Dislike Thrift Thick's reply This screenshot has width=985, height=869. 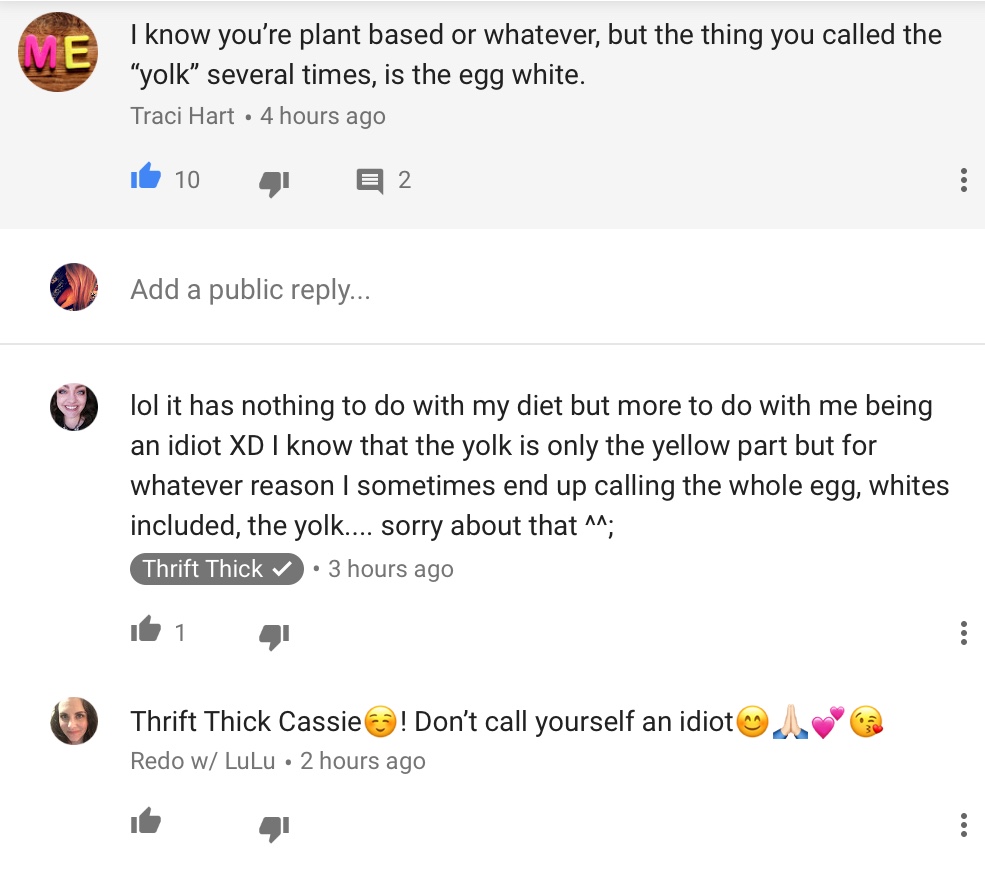pos(274,634)
